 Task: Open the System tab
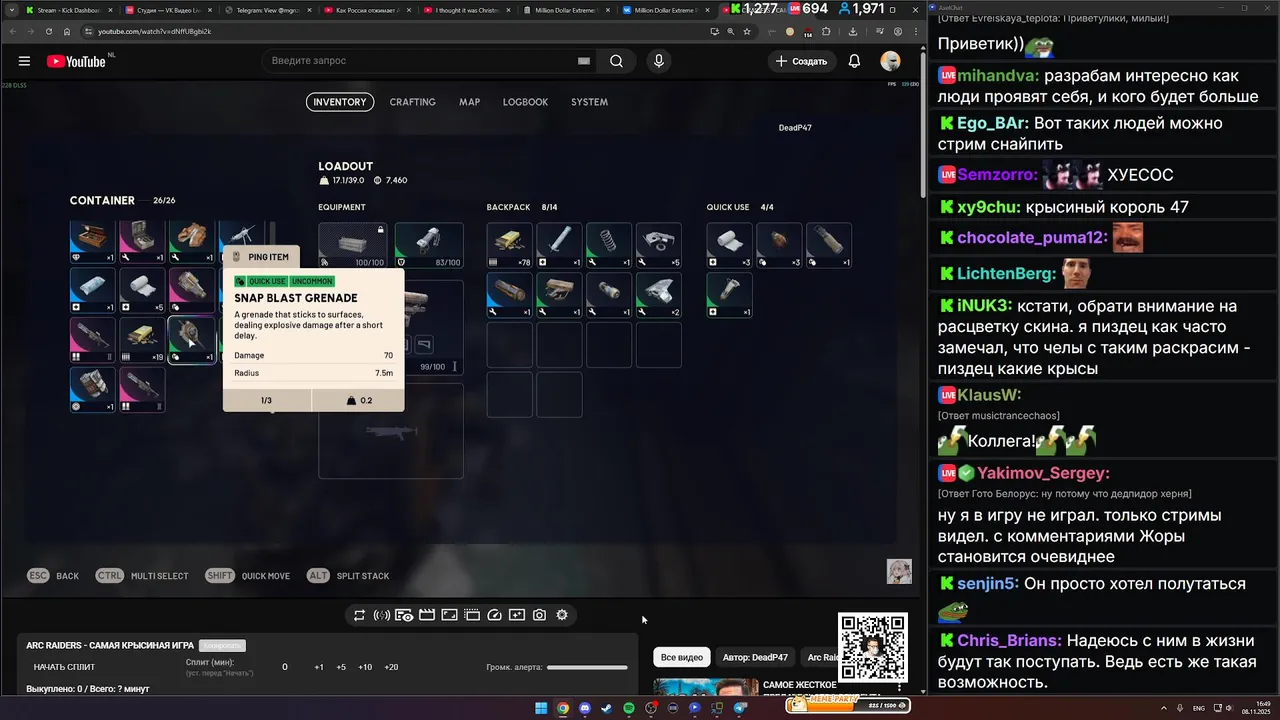[x=589, y=102]
